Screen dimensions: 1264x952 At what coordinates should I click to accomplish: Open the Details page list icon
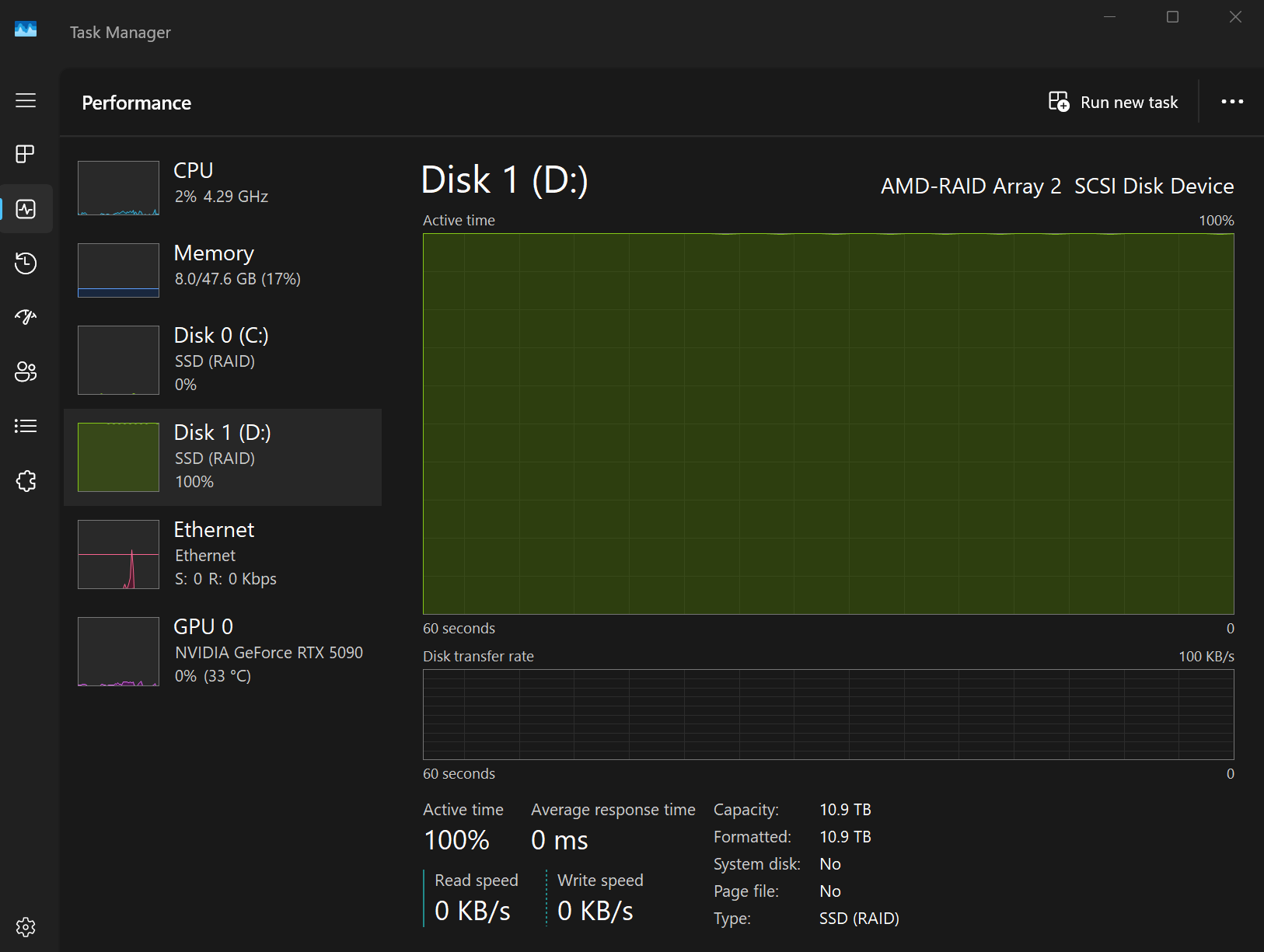(26, 426)
